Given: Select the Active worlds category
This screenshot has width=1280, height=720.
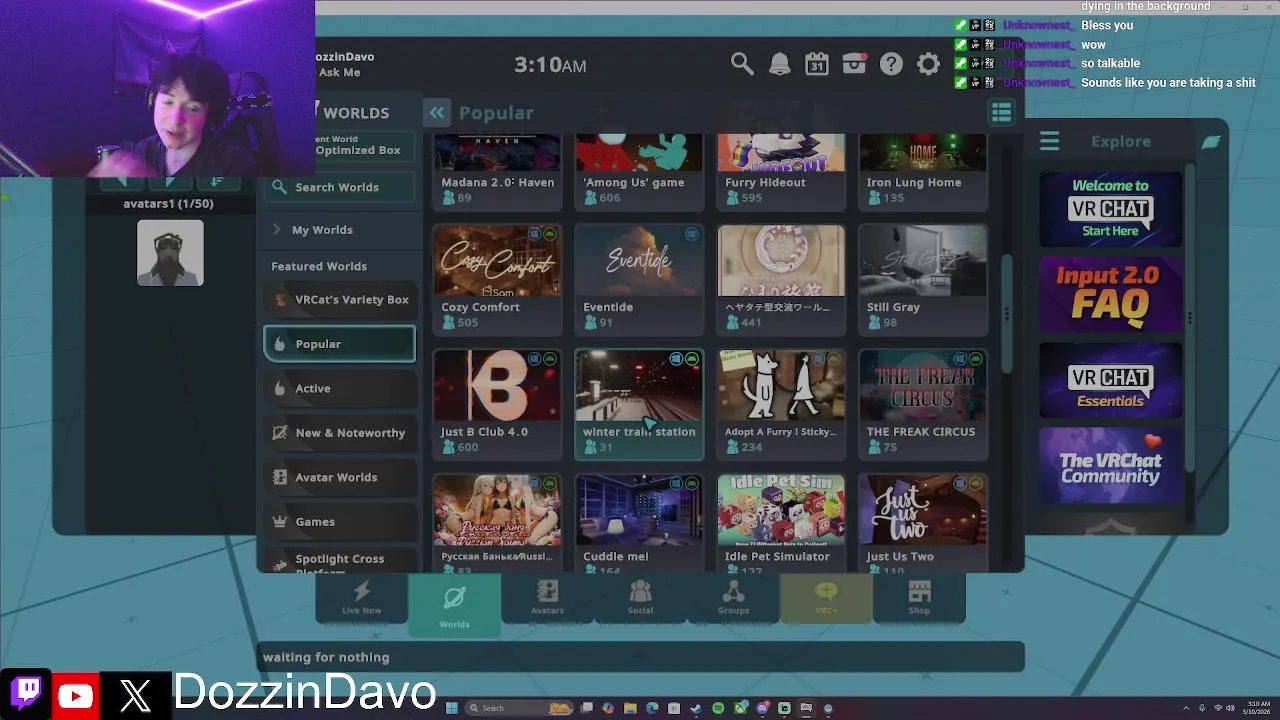Looking at the screenshot, I should [x=340, y=388].
